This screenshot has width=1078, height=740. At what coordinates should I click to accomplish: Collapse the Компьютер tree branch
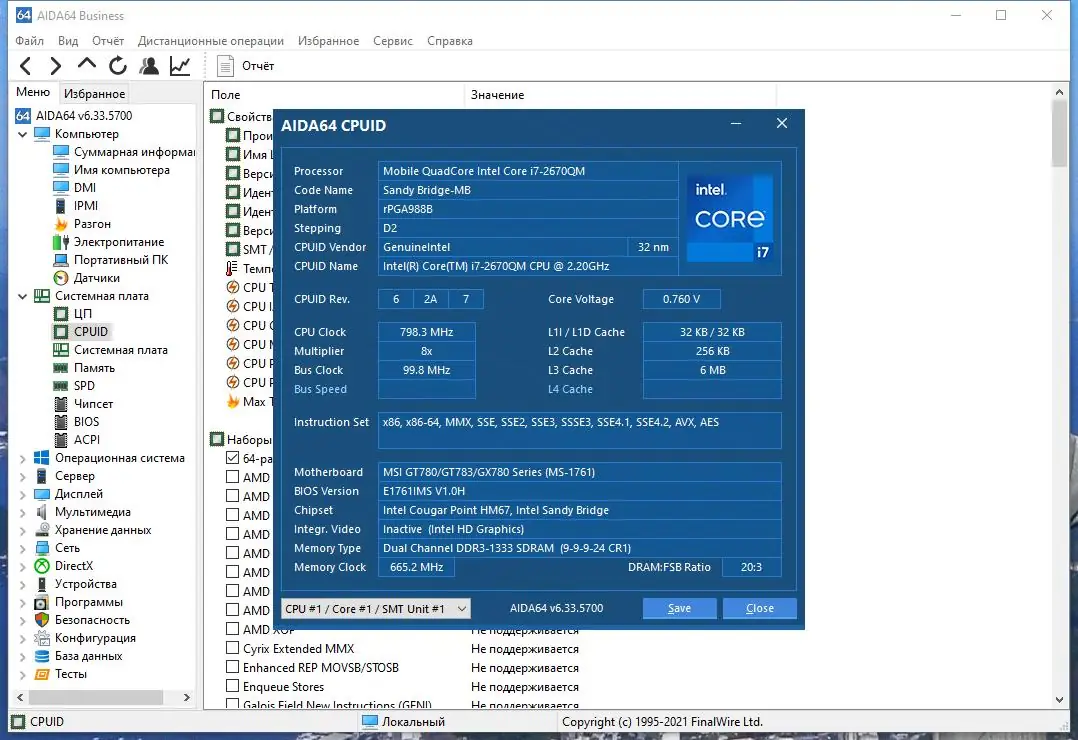(21, 133)
